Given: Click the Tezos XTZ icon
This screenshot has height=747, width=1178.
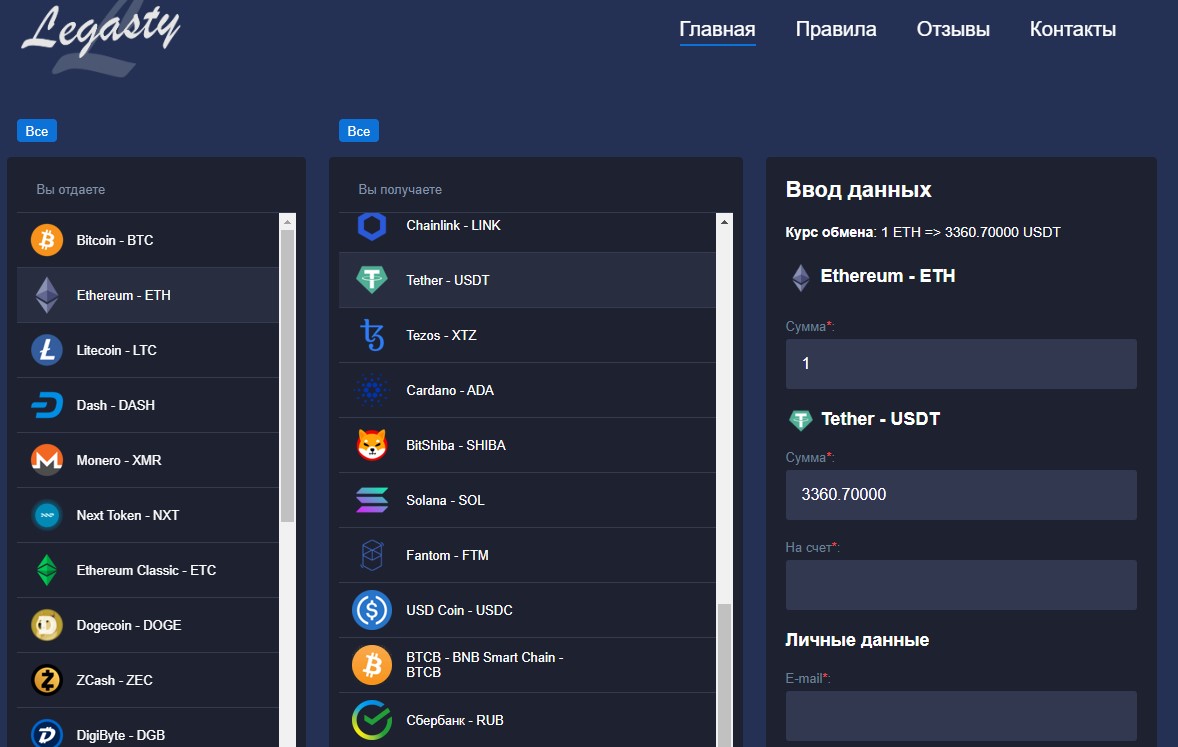Looking at the screenshot, I should pyautogui.click(x=372, y=335).
